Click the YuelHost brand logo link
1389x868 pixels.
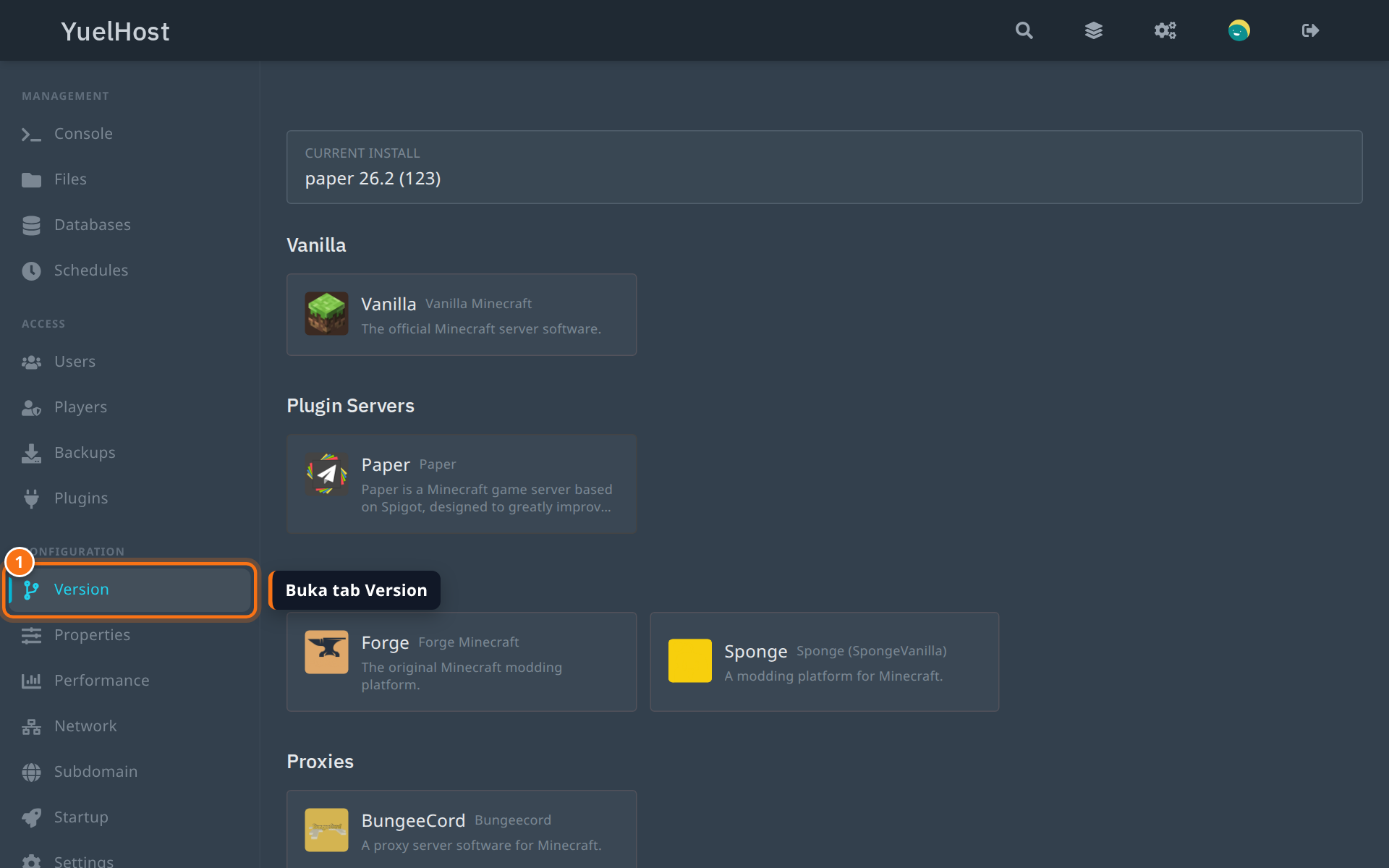115,31
